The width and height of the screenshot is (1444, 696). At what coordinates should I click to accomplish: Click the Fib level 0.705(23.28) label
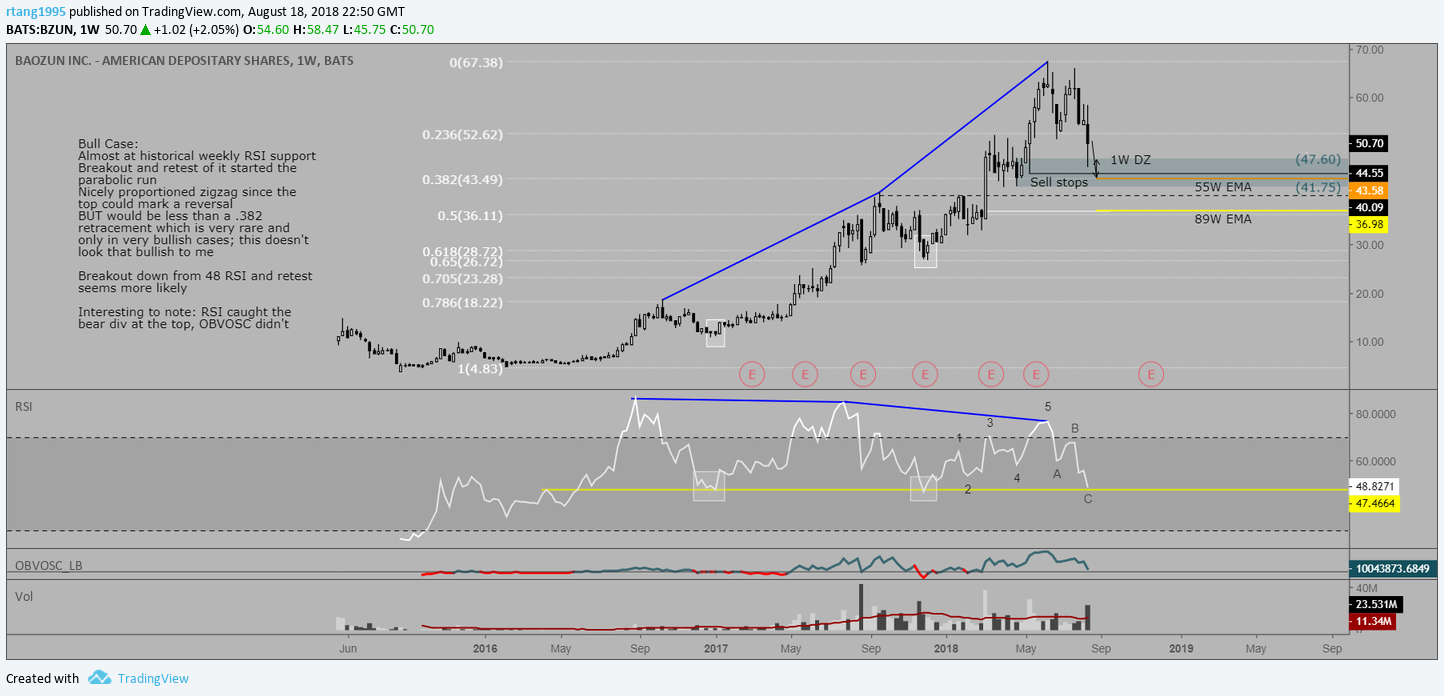pos(462,278)
